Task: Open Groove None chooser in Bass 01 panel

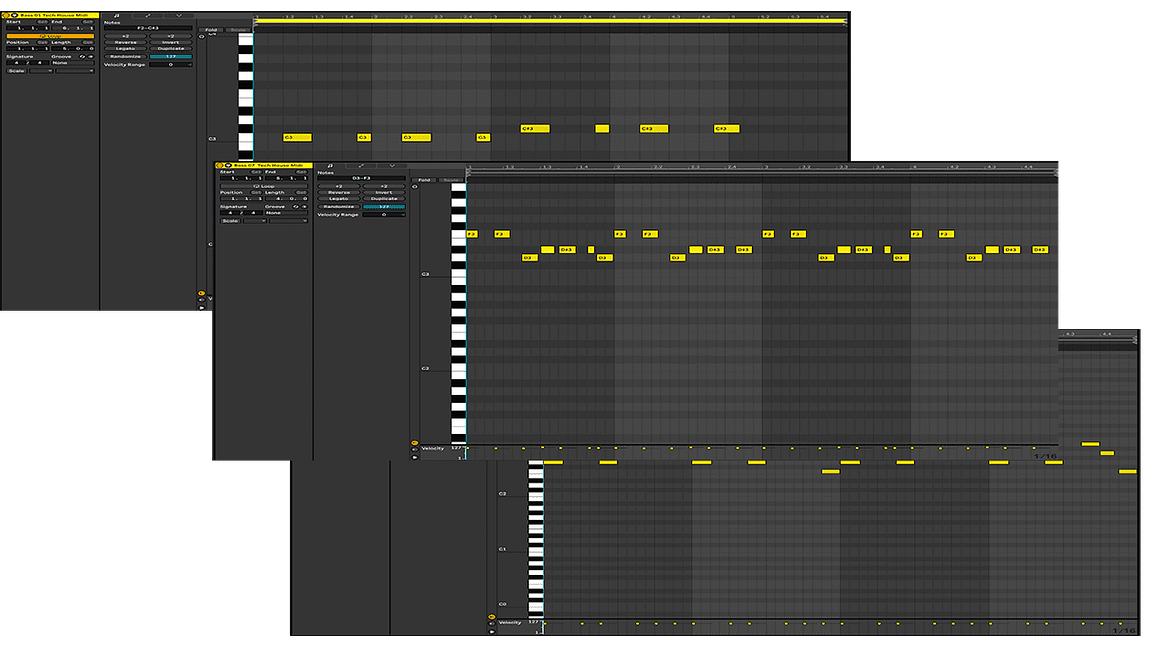Action: point(72,63)
